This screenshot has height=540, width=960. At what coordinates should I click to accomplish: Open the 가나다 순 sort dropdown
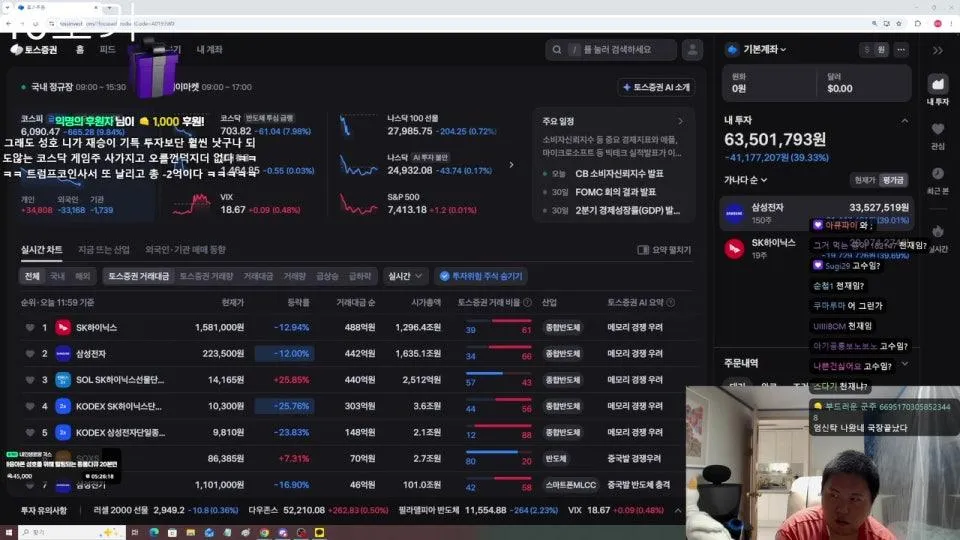pyautogui.click(x=745, y=180)
